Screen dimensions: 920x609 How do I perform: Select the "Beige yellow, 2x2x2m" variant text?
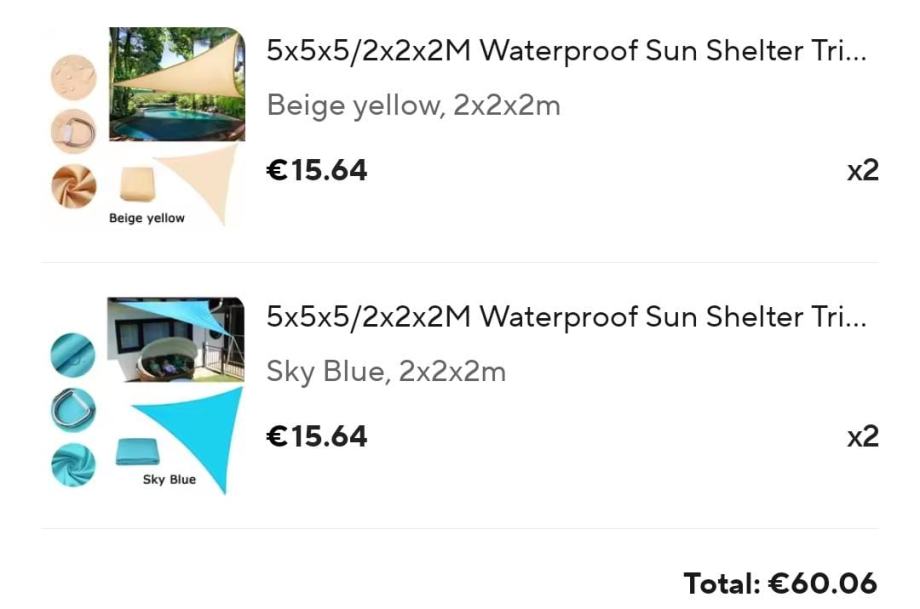click(413, 105)
